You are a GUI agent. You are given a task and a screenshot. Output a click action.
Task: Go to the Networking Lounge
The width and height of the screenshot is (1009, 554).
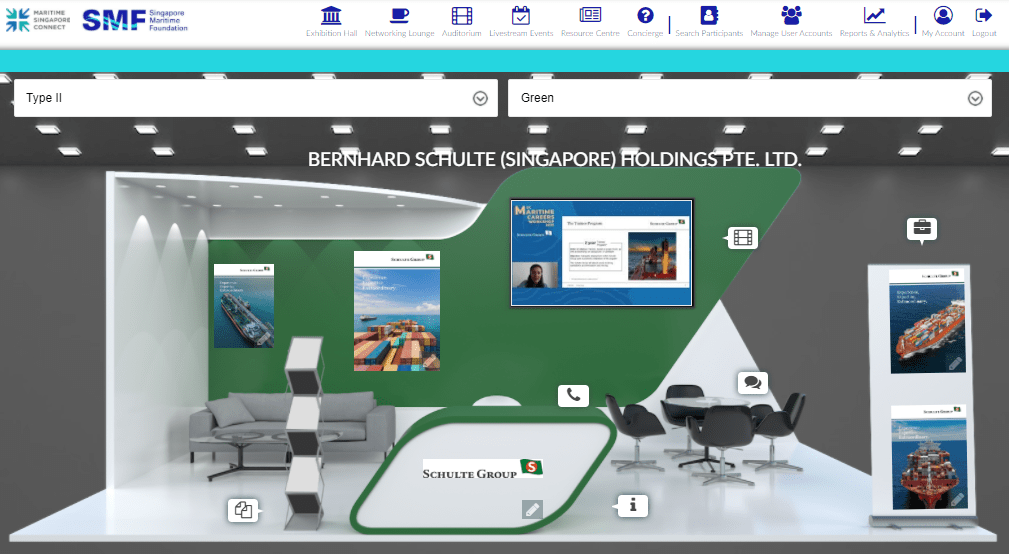pyautogui.click(x=399, y=22)
